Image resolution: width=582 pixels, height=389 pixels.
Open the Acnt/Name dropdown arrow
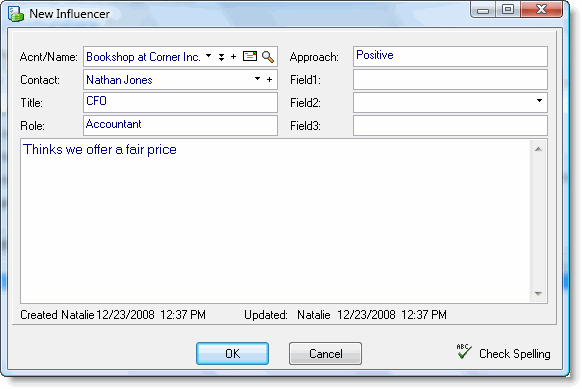point(209,56)
